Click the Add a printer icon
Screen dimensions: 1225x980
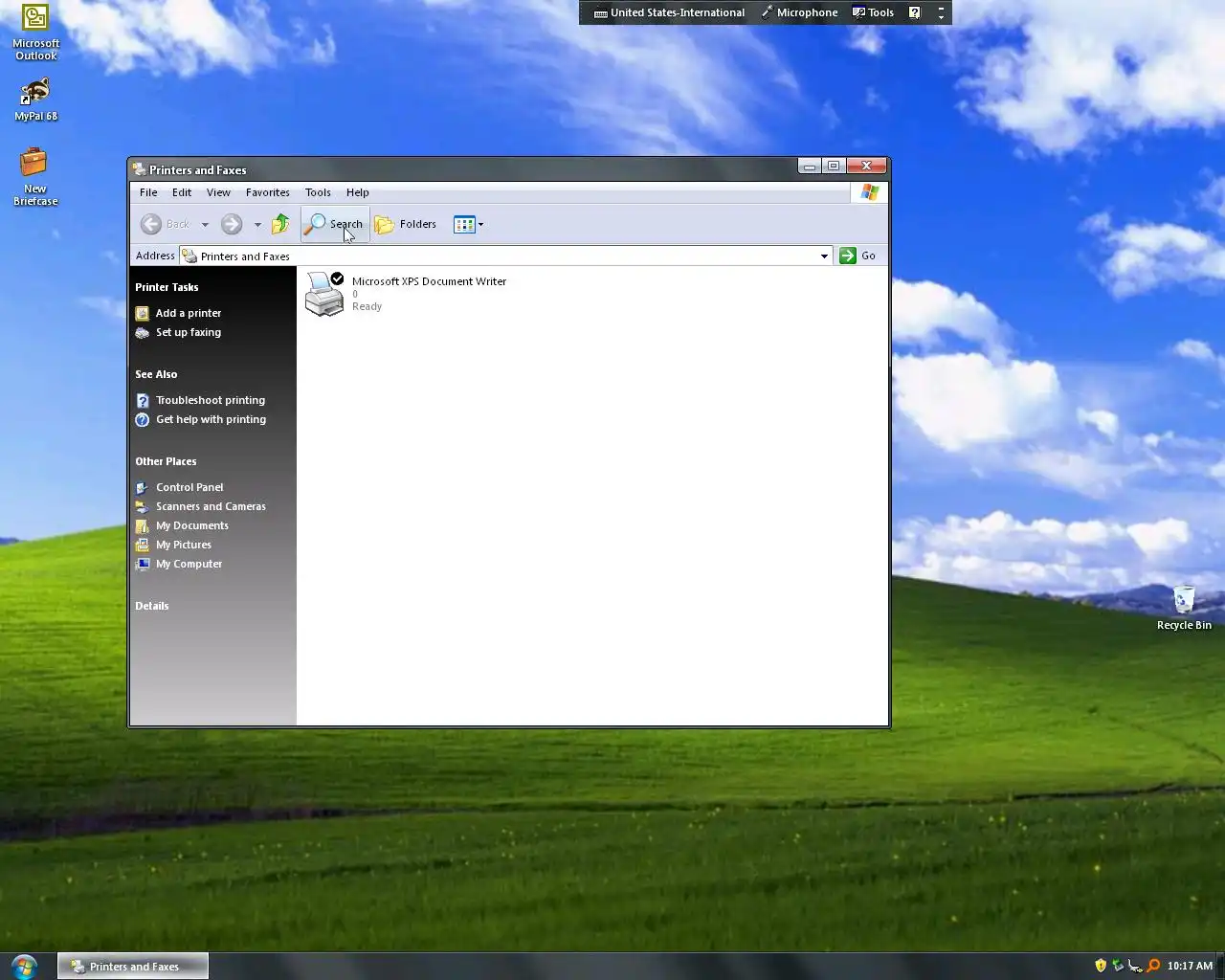(x=143, y=313)
